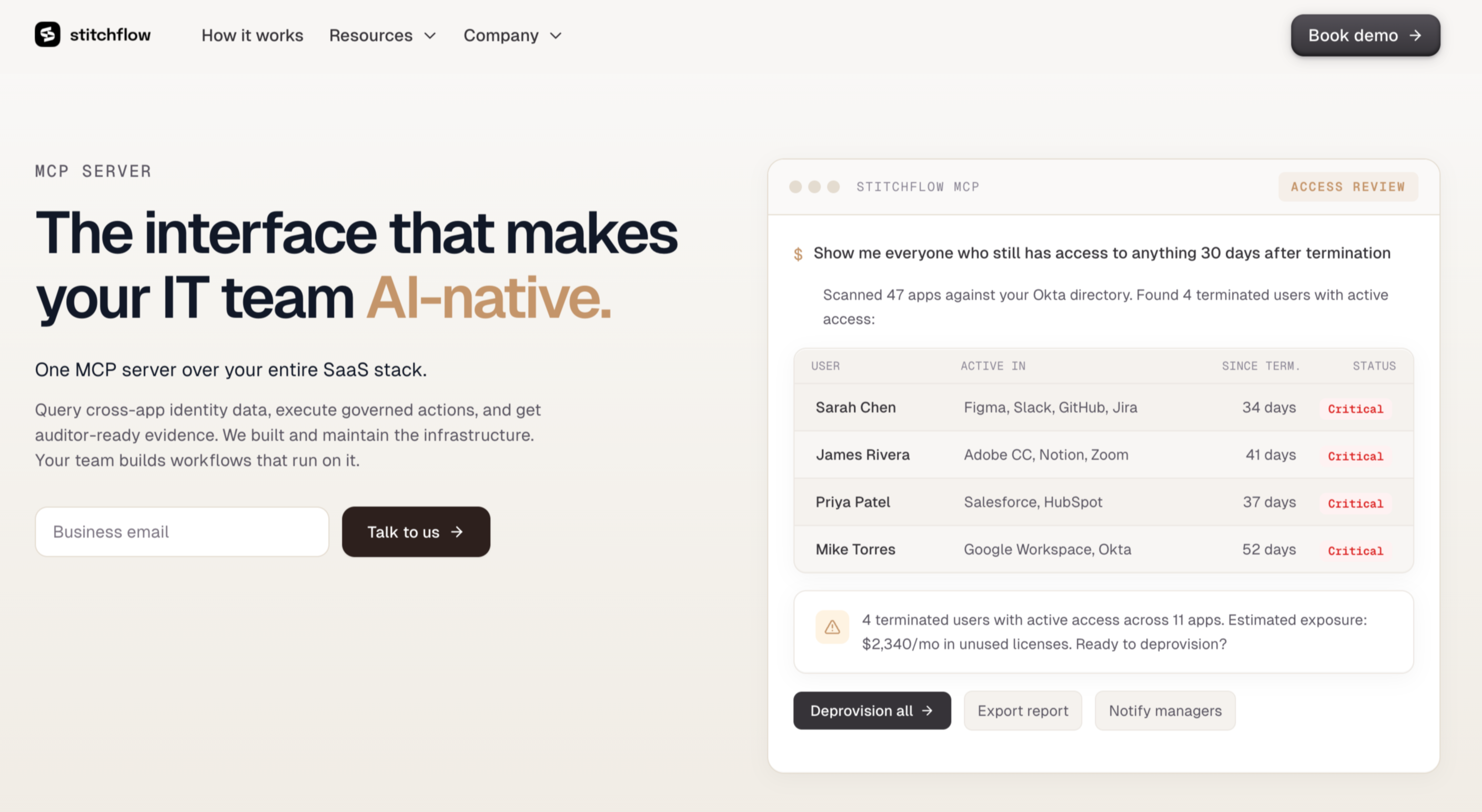Focus the Business email input field
This screenshot has height=812, width=1482.
(182, 531)
